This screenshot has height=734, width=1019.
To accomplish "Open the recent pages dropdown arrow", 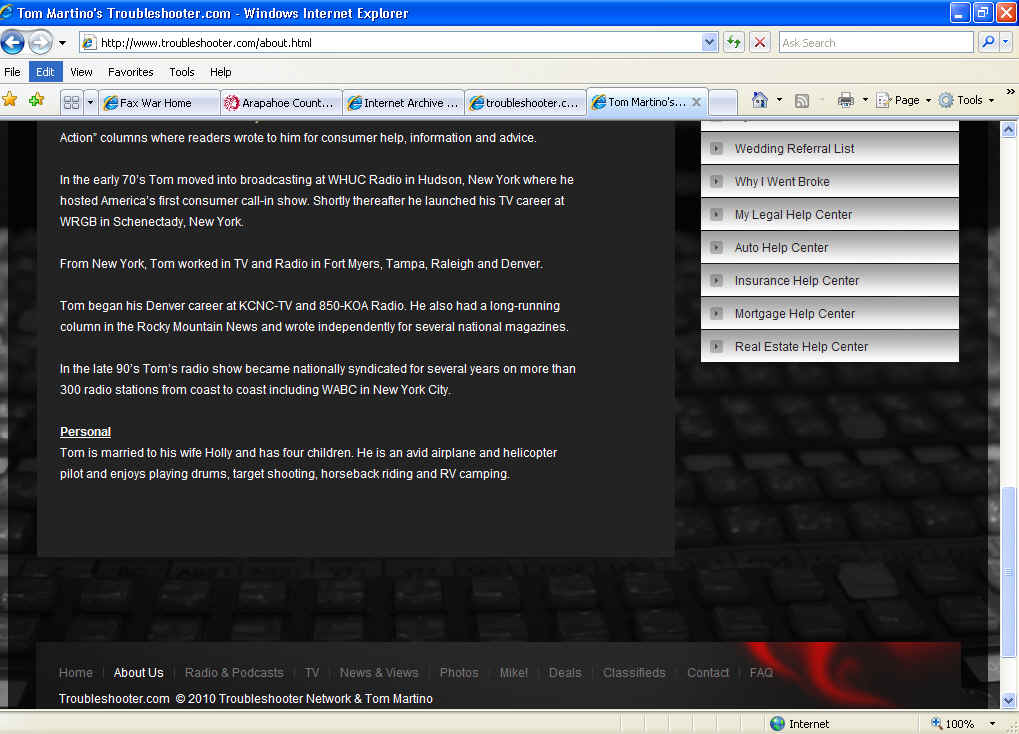I will point(62,43).
